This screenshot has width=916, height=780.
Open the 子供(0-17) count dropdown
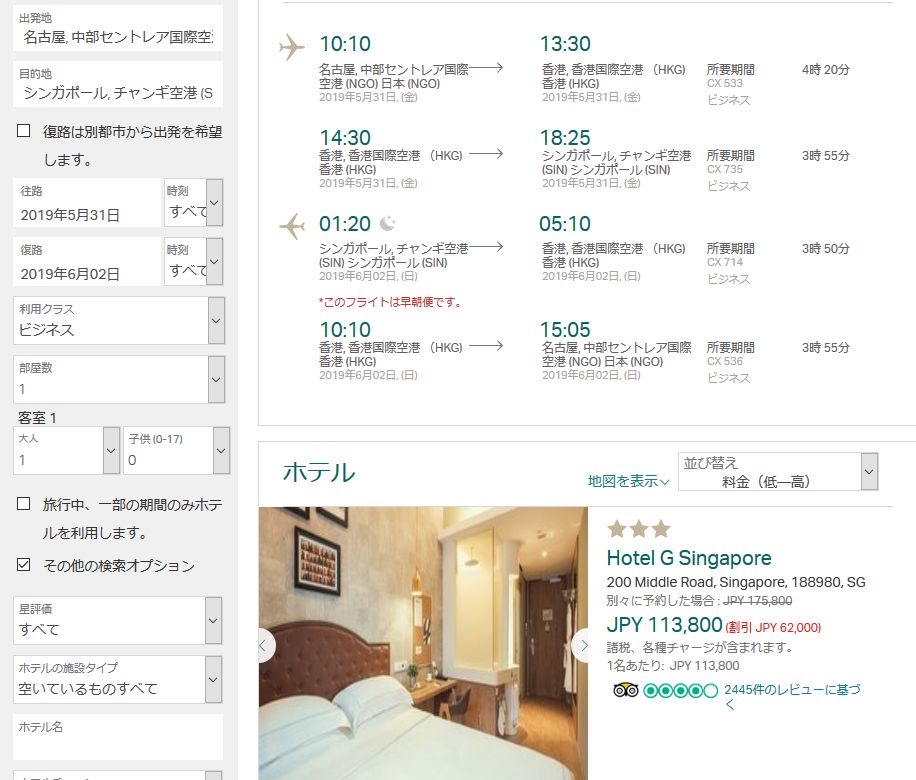point(176,450)
